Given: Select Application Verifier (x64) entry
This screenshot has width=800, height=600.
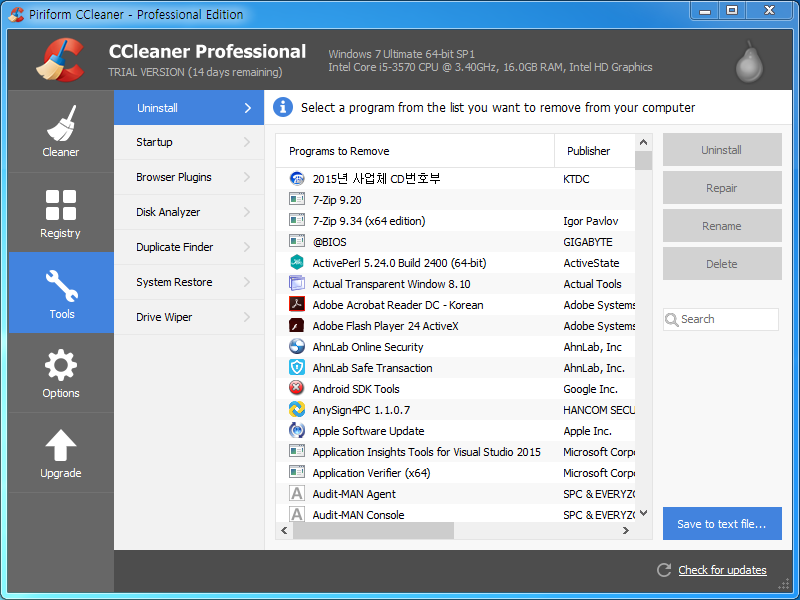Looking at the screenshot, I should point(455,472).
